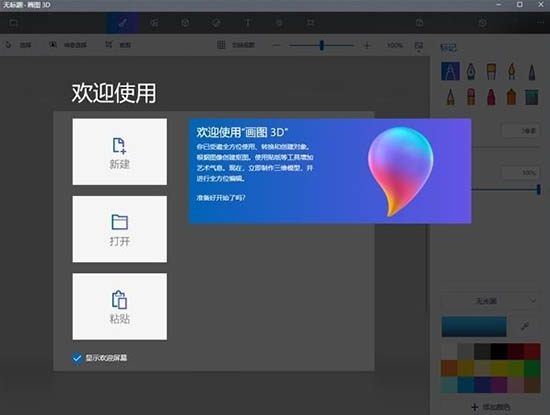Click the zoom out minus button
The image size is (550, 415).
point(276,45)
